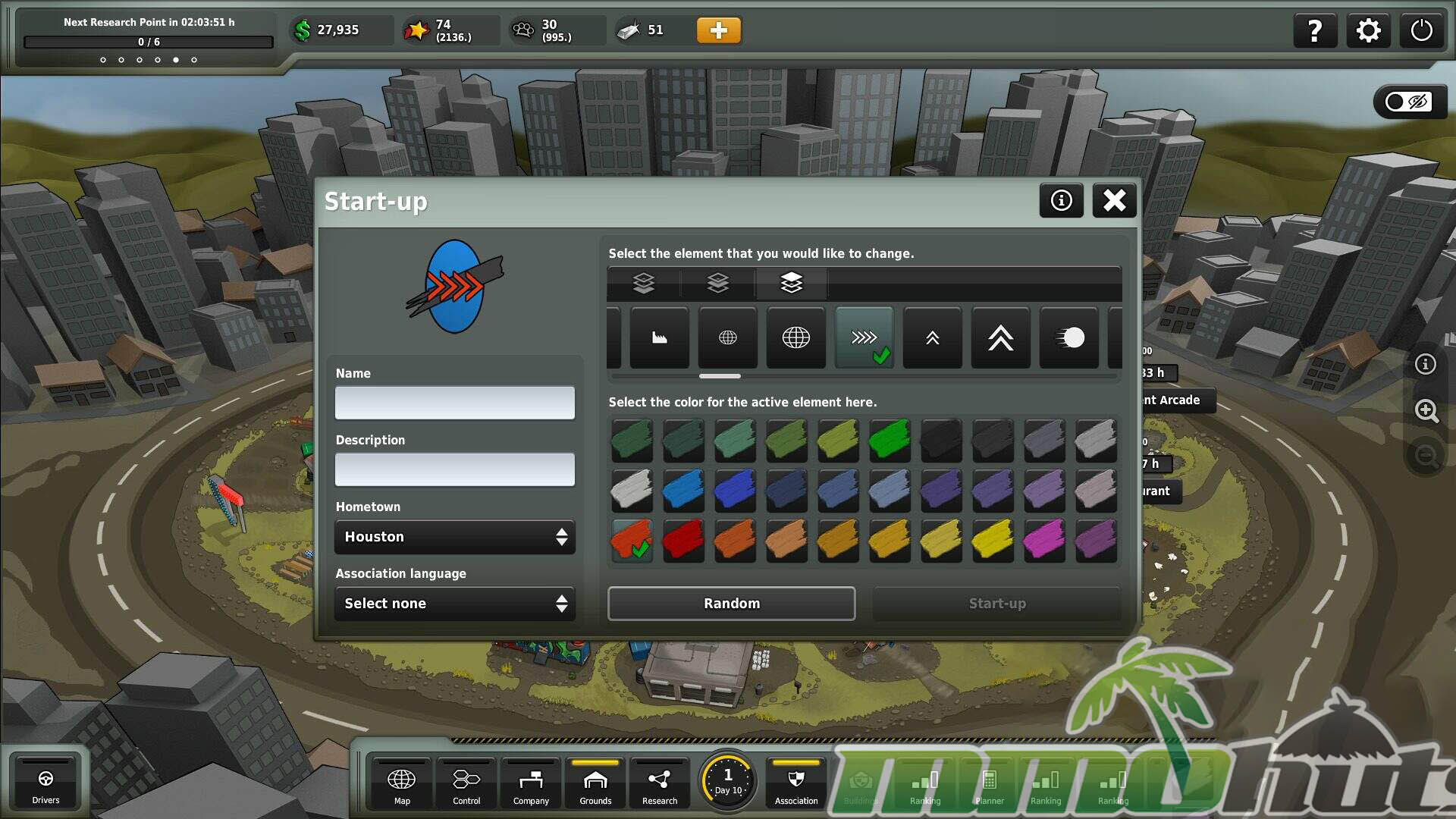Image resolution: width=1456 pixels, height=819 pixels.
Task: Zoom in the city map
Action: click(x=1426, y=410)
